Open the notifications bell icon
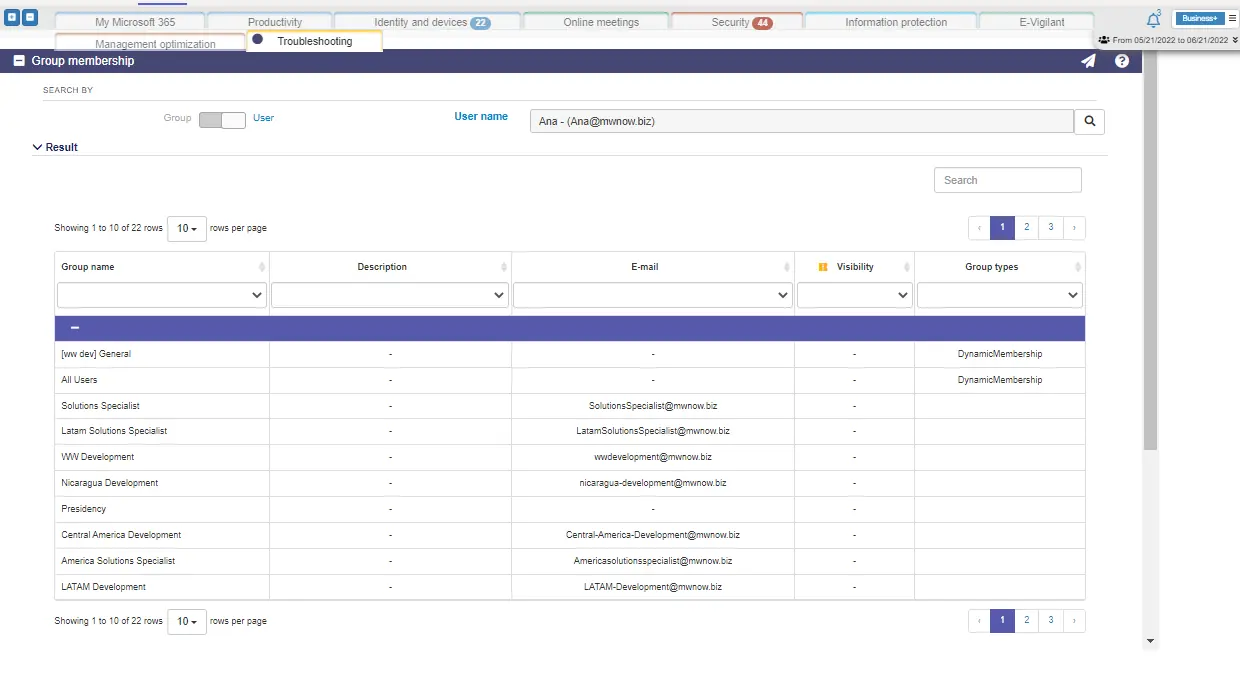Screen dimensions: 1240x677 coord(1153,19)
